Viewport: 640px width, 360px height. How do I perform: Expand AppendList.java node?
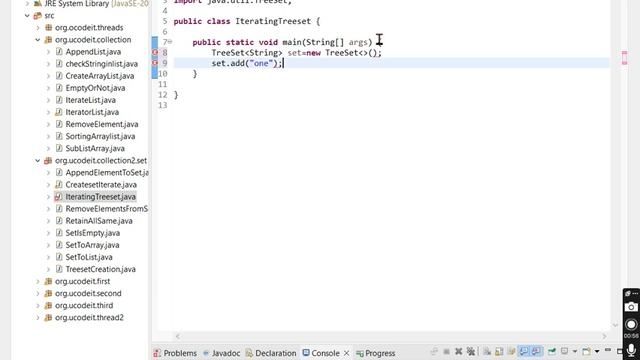click(48, 52)
